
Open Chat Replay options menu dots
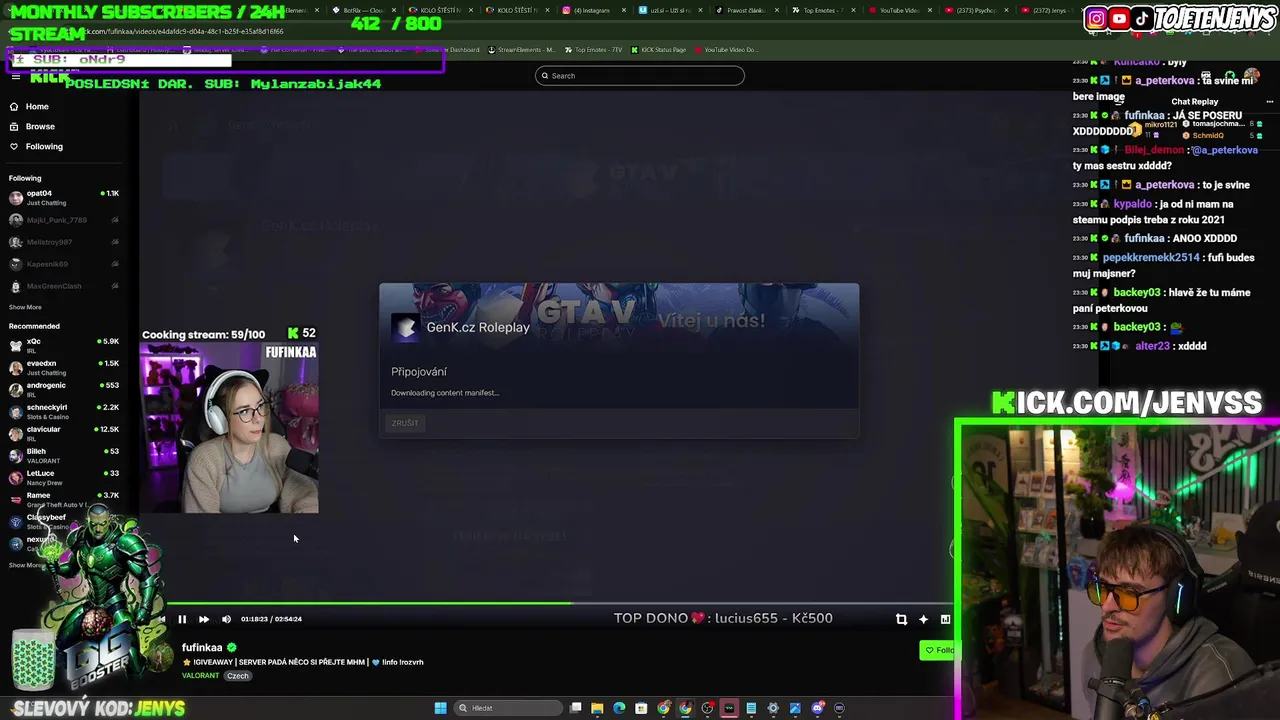(1269, 101)
